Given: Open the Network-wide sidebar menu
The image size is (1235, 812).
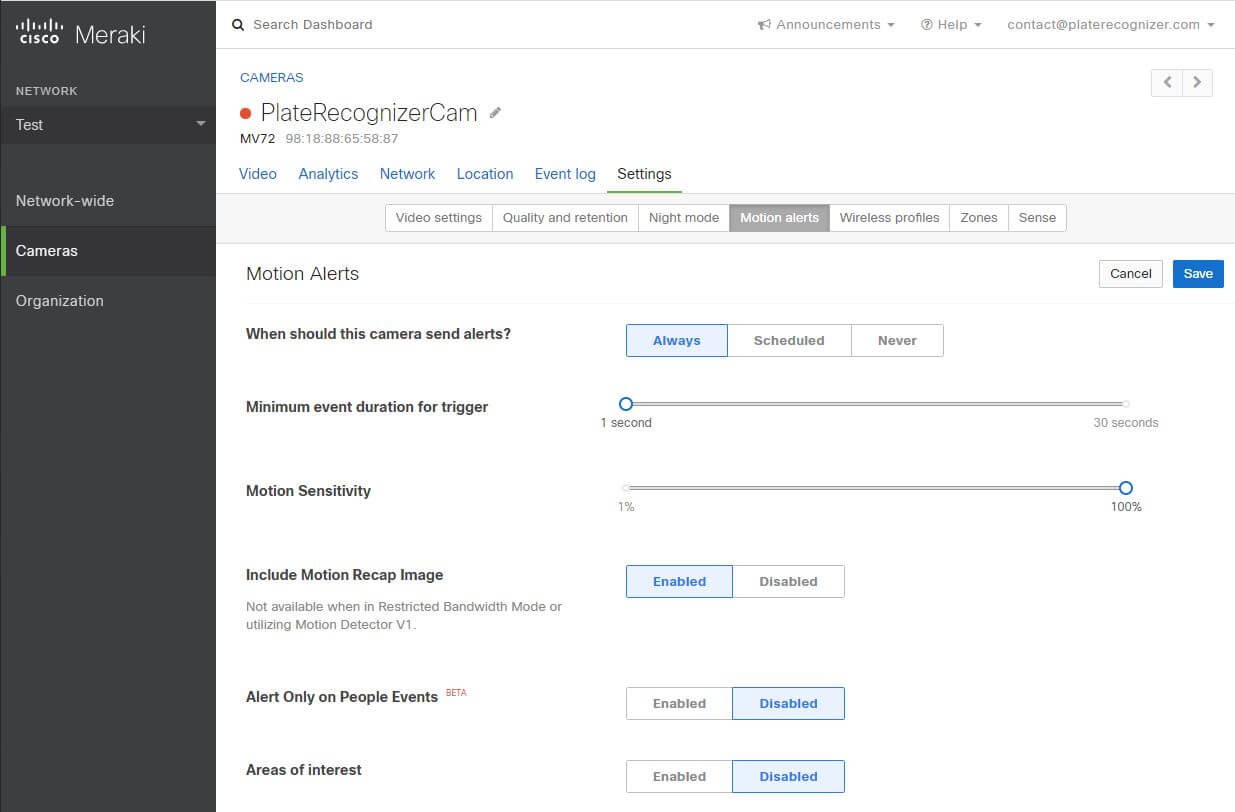Looking at the screenshot, I should [x=108, y=201].
